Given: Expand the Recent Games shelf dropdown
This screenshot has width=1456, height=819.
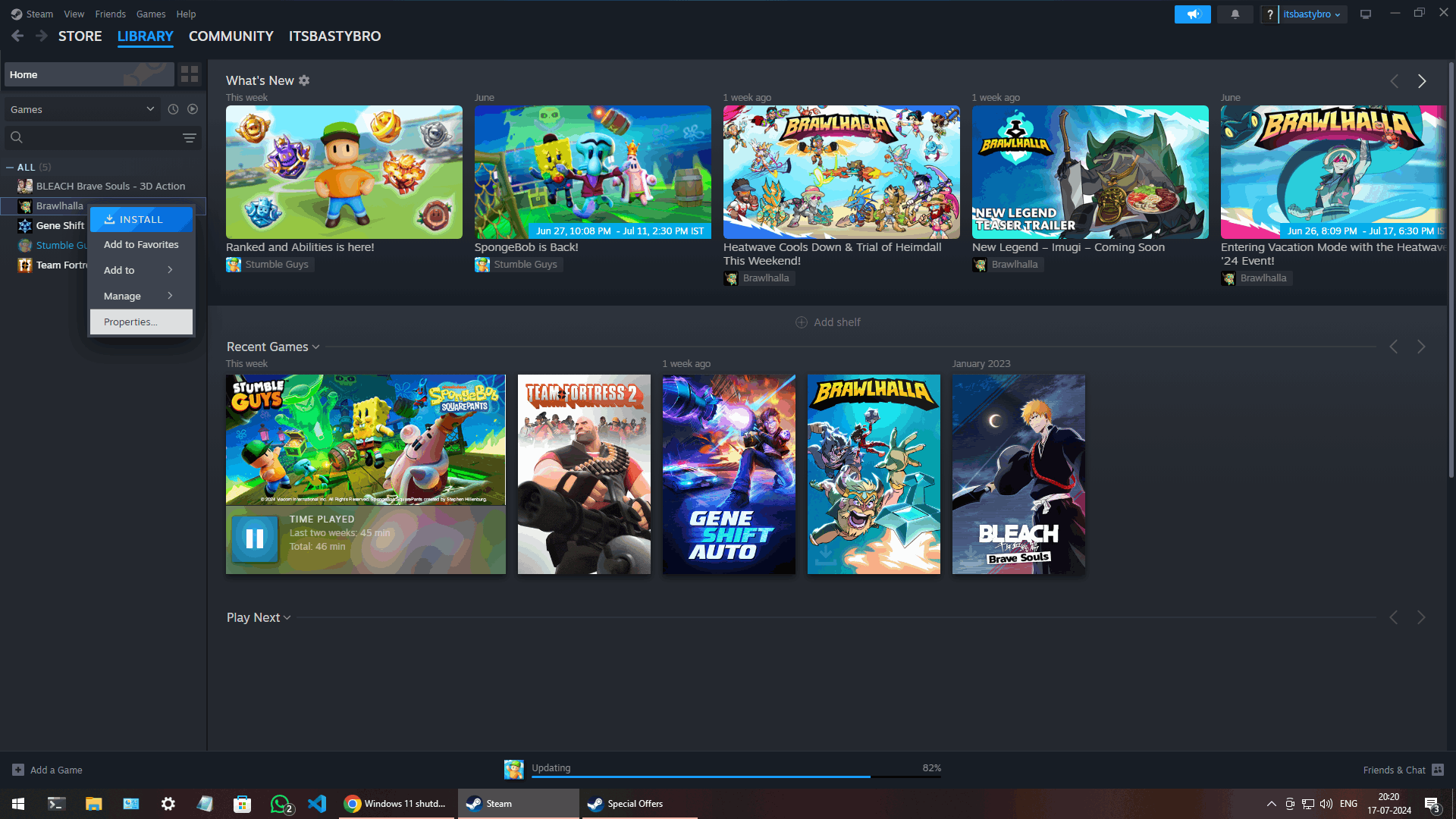Looking at the screenshot, I should pyautogui.click(x=315, y=347).
